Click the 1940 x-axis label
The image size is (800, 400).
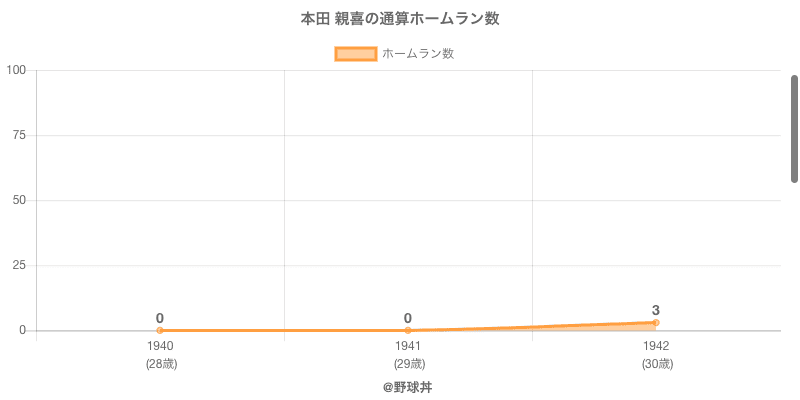click(x=160, y=345)
